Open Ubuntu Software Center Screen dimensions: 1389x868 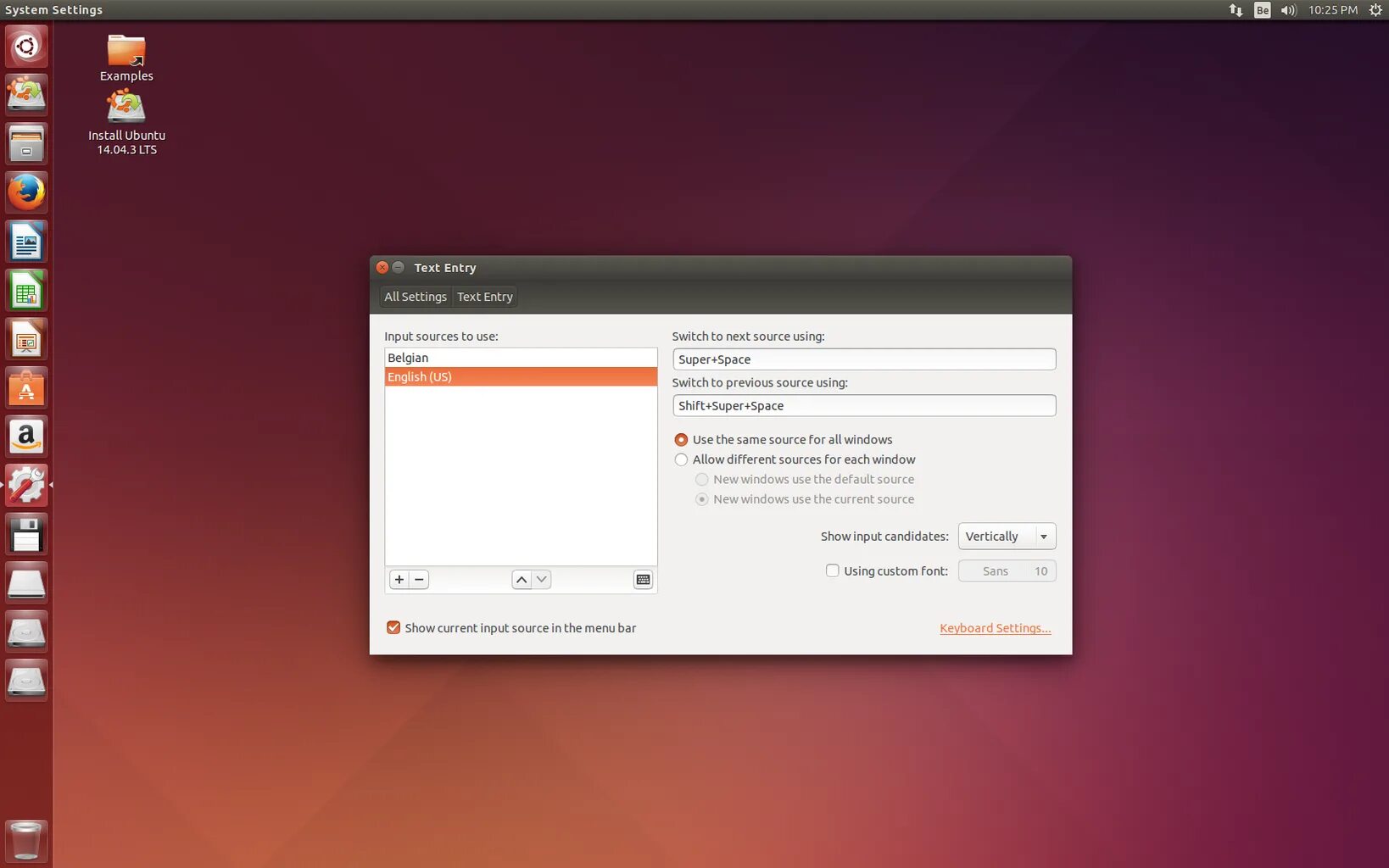click(x=26, y=388)
